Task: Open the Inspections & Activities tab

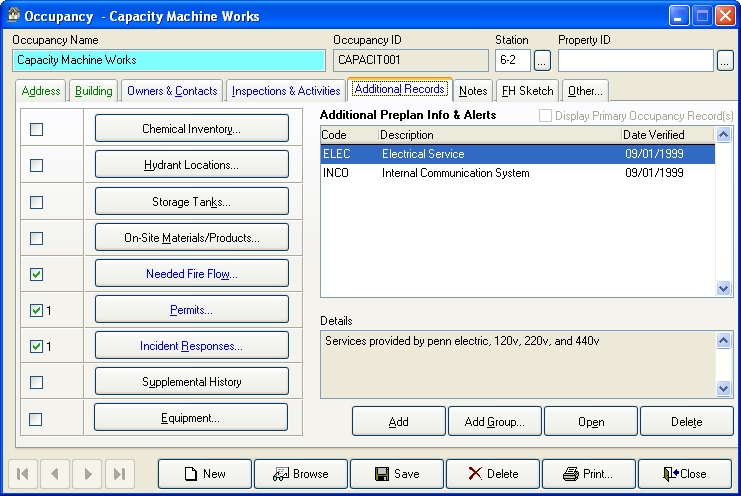Action: click(x=286, y=91)
